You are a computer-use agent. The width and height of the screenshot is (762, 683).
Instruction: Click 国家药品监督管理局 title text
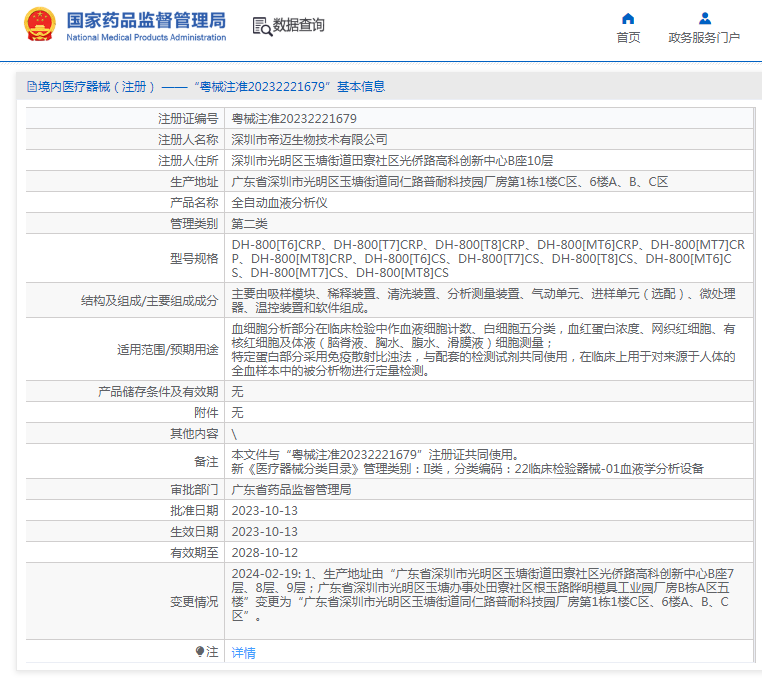point(146,20)
